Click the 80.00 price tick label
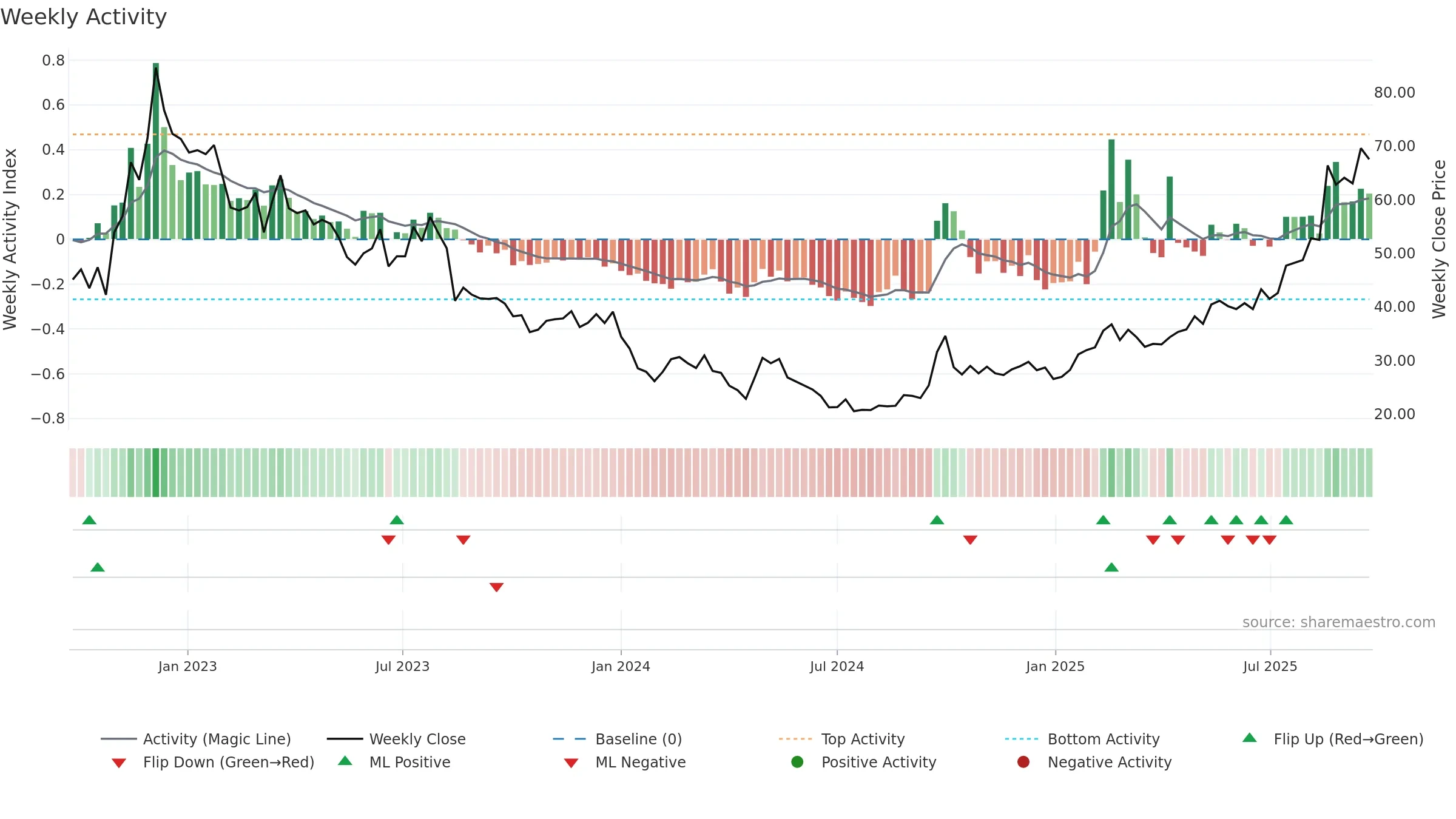The height and width of the screenshot is (819, 1456). [x=1394, y=92]
